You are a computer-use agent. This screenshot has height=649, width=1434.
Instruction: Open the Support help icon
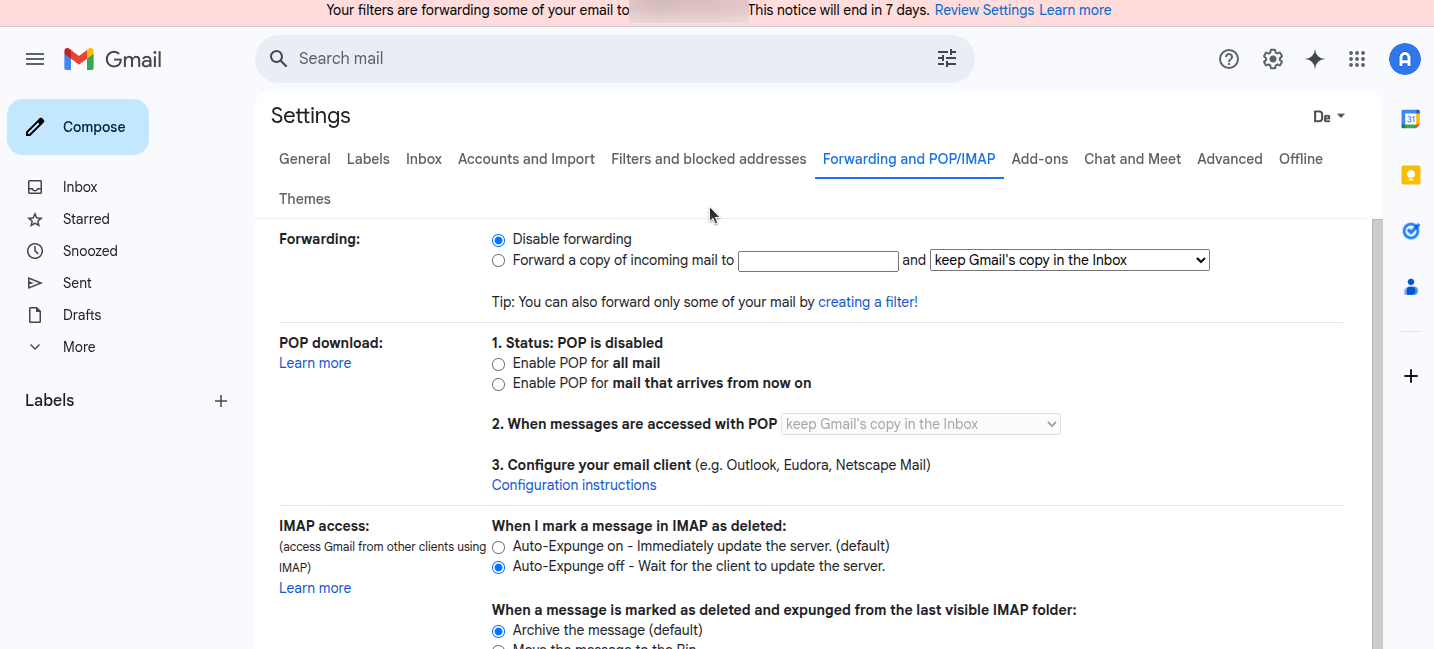pos(1229,59)
